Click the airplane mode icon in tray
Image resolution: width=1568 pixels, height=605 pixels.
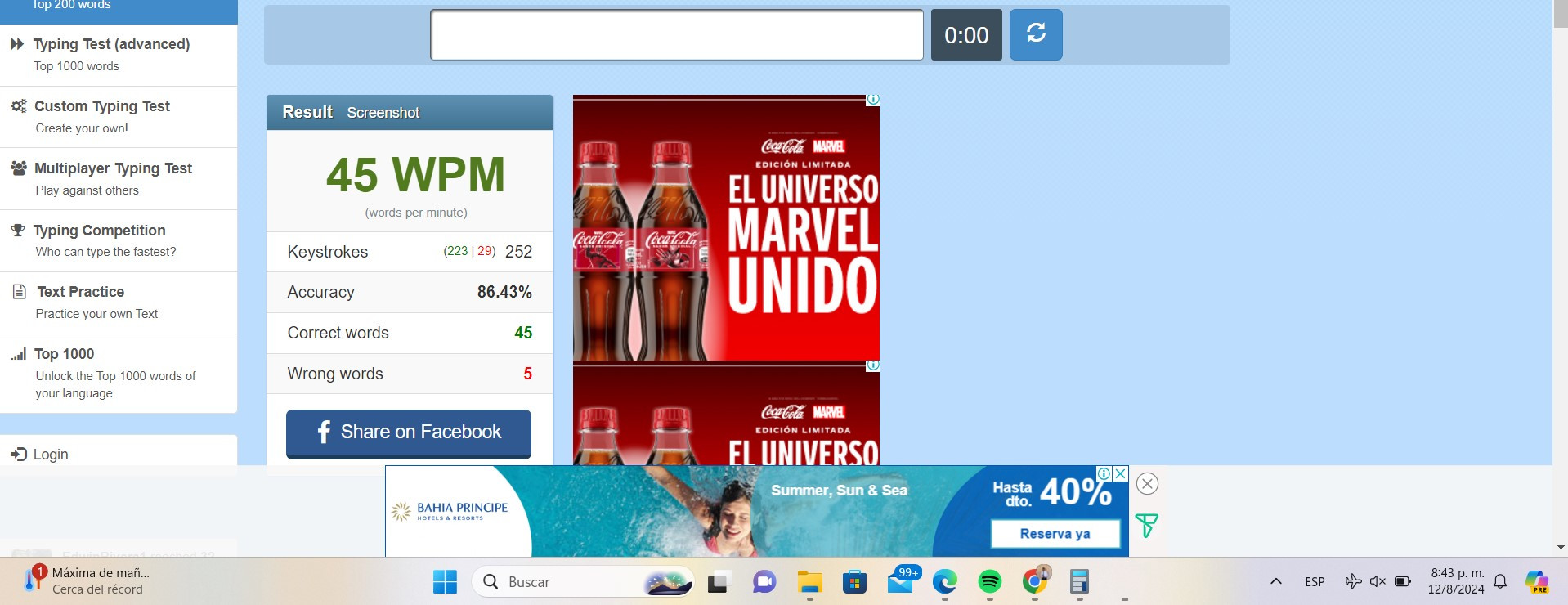click(x=1353, y=582)
